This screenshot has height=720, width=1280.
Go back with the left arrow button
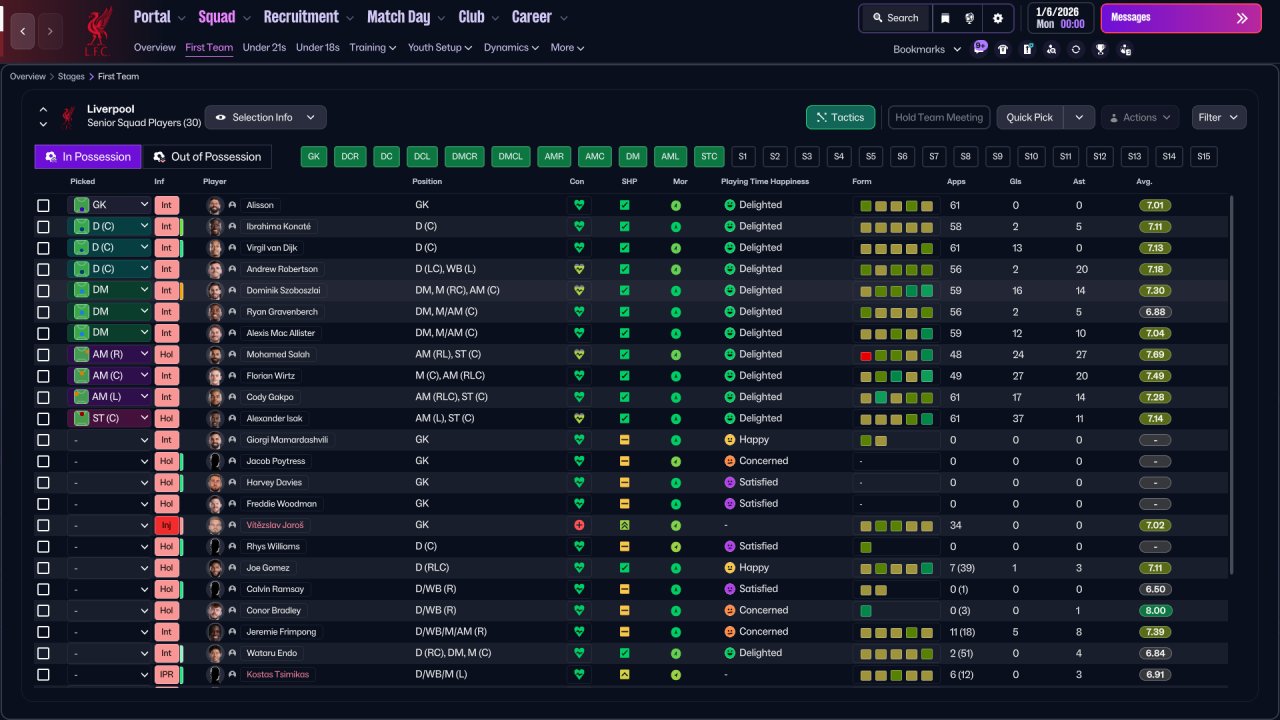(23, 32)
